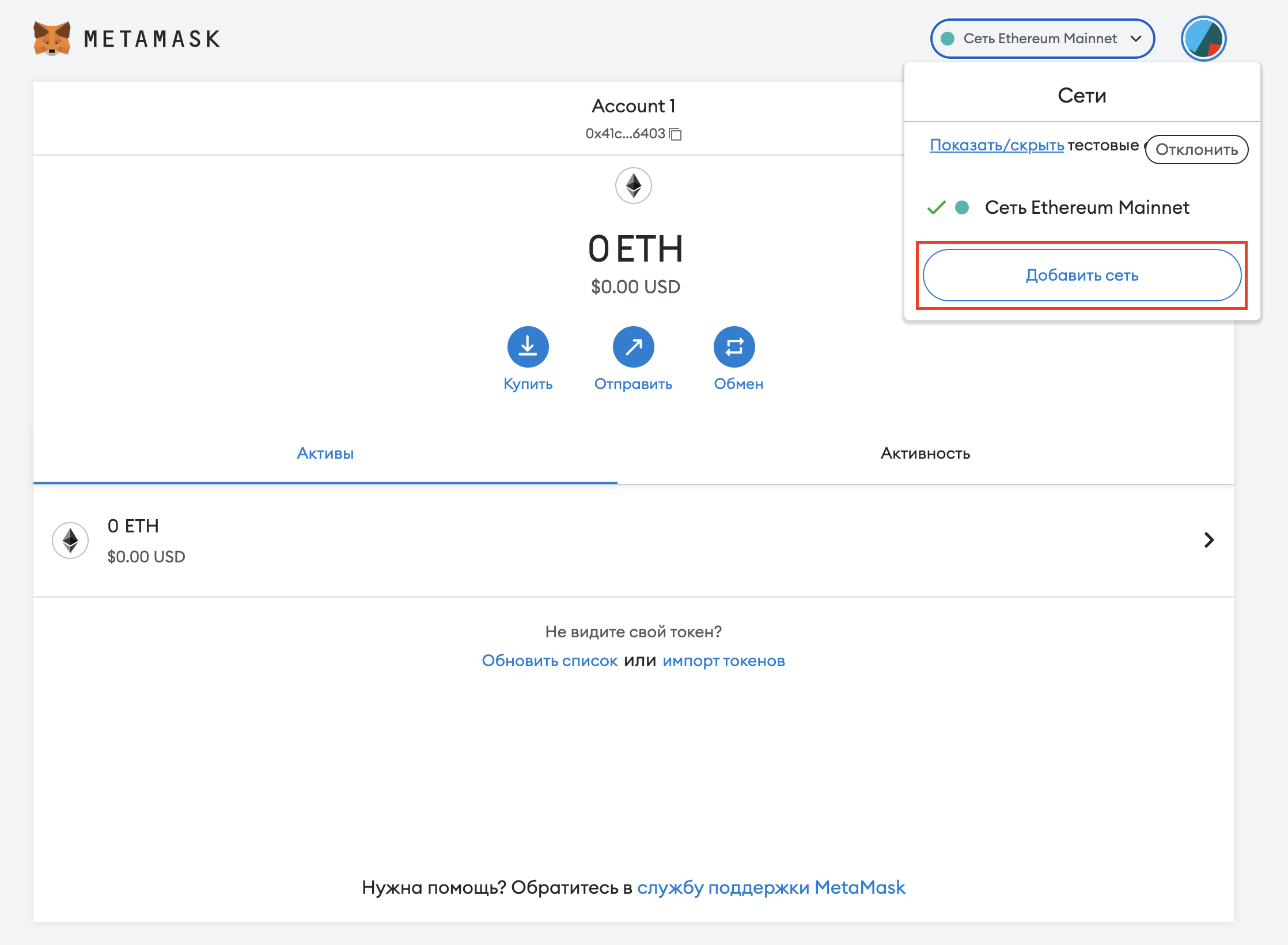Open ETH asset details via right chevron
The width and height of the screenshot is (1288, 945).
pos(1209,540)
